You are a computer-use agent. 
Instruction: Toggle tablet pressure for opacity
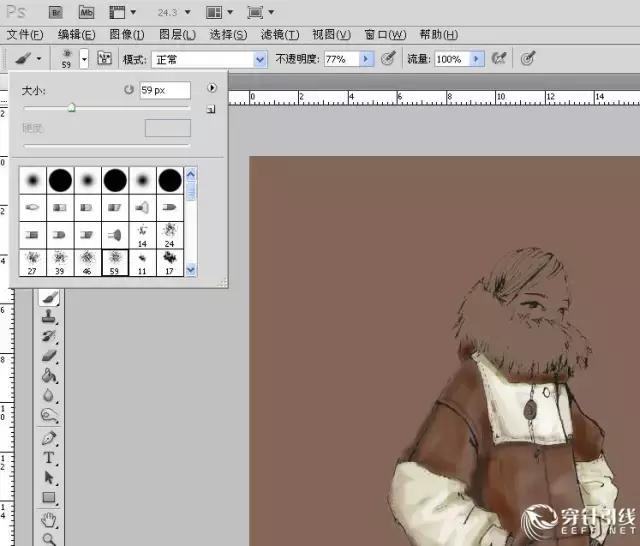pyautogui.click(x=388, y=58)
